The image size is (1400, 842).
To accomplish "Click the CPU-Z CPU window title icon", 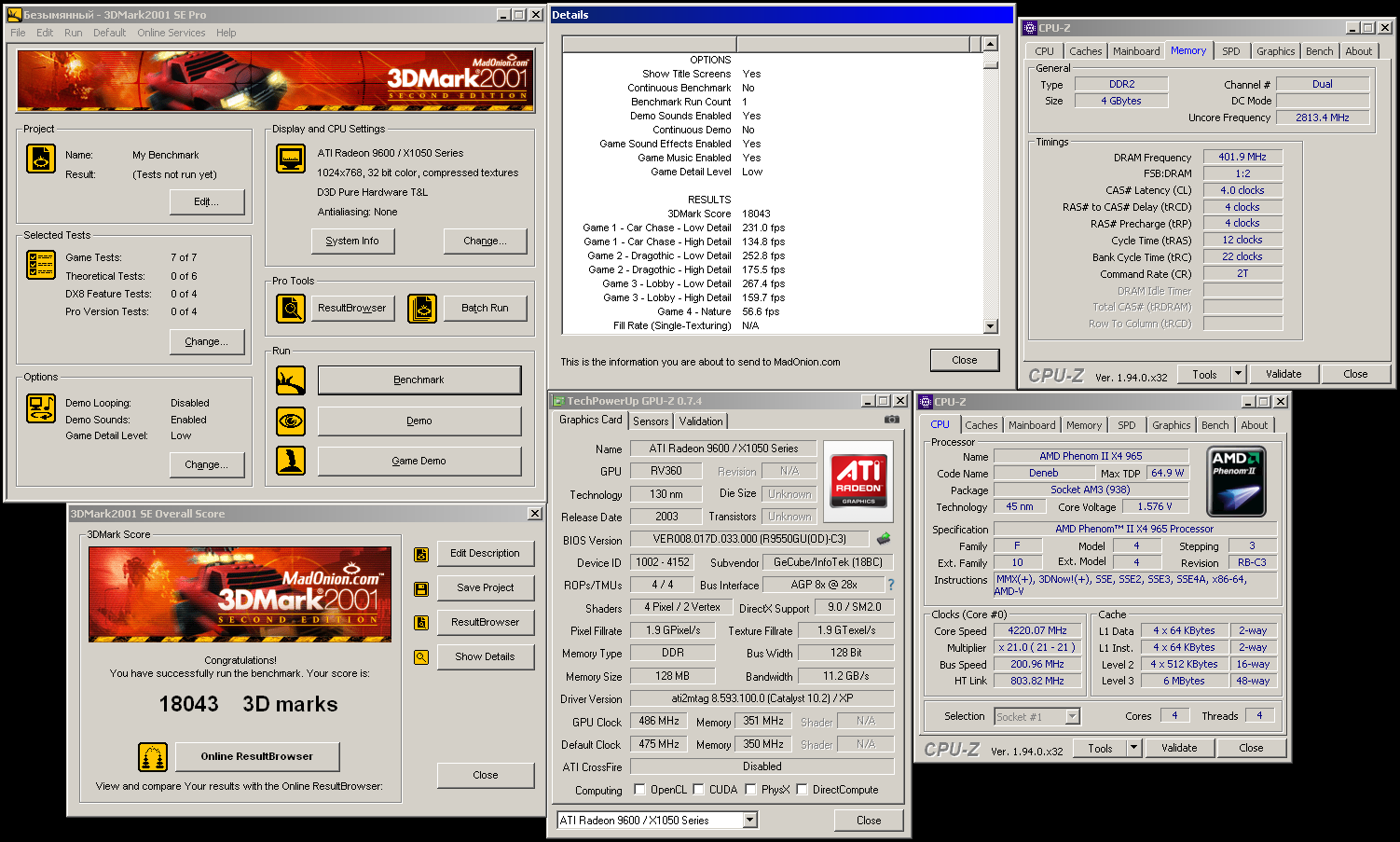I will click(926, 402).
